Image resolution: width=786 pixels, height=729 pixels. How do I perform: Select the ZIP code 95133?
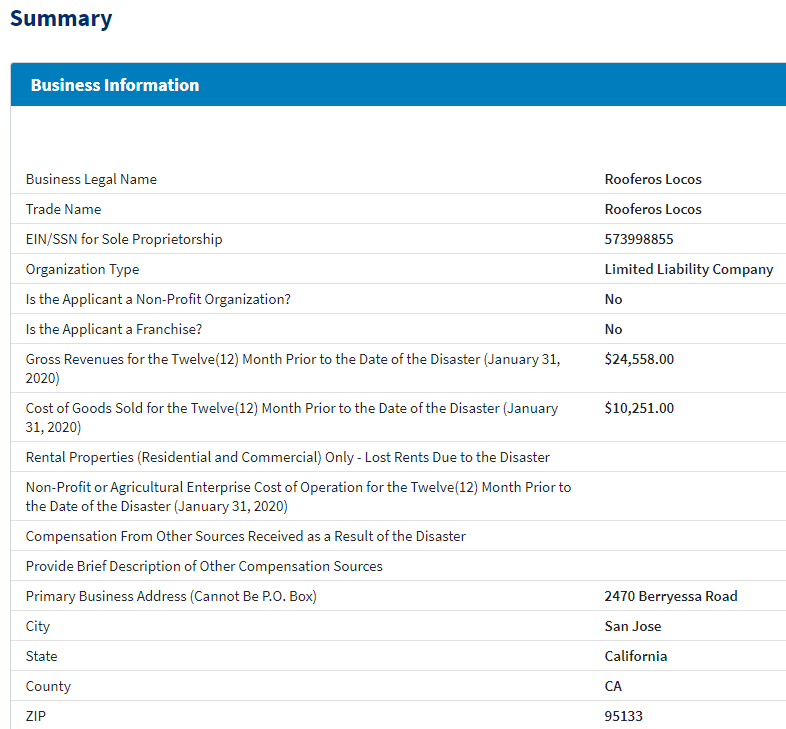tap(623, 716)
